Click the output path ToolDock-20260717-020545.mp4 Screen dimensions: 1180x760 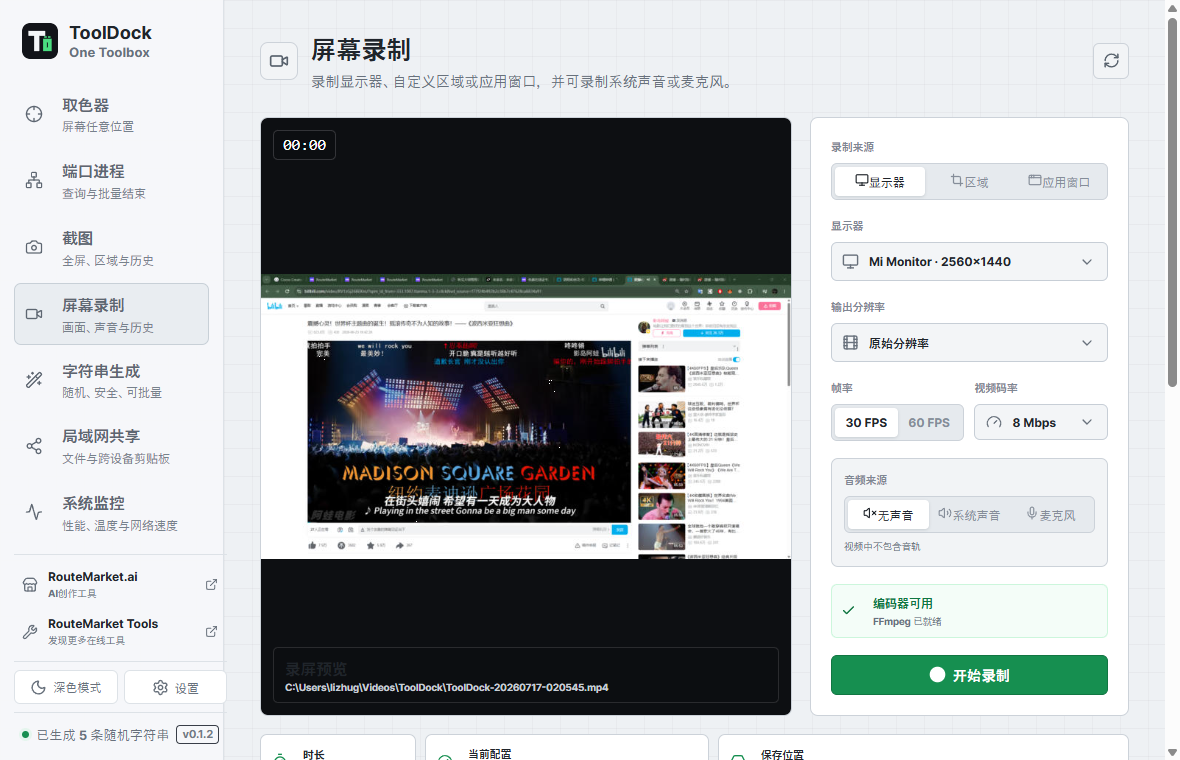click(446, 688)
